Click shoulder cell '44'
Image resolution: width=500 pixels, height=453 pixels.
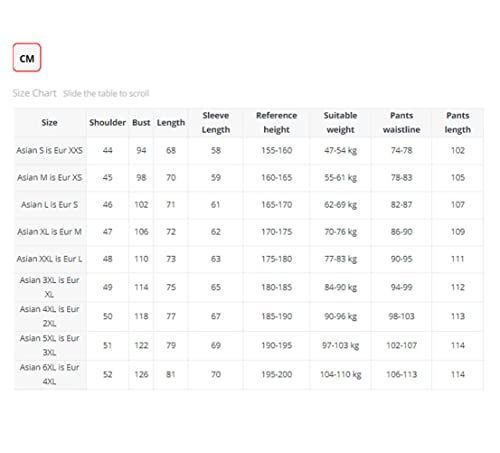click(107, 150)
